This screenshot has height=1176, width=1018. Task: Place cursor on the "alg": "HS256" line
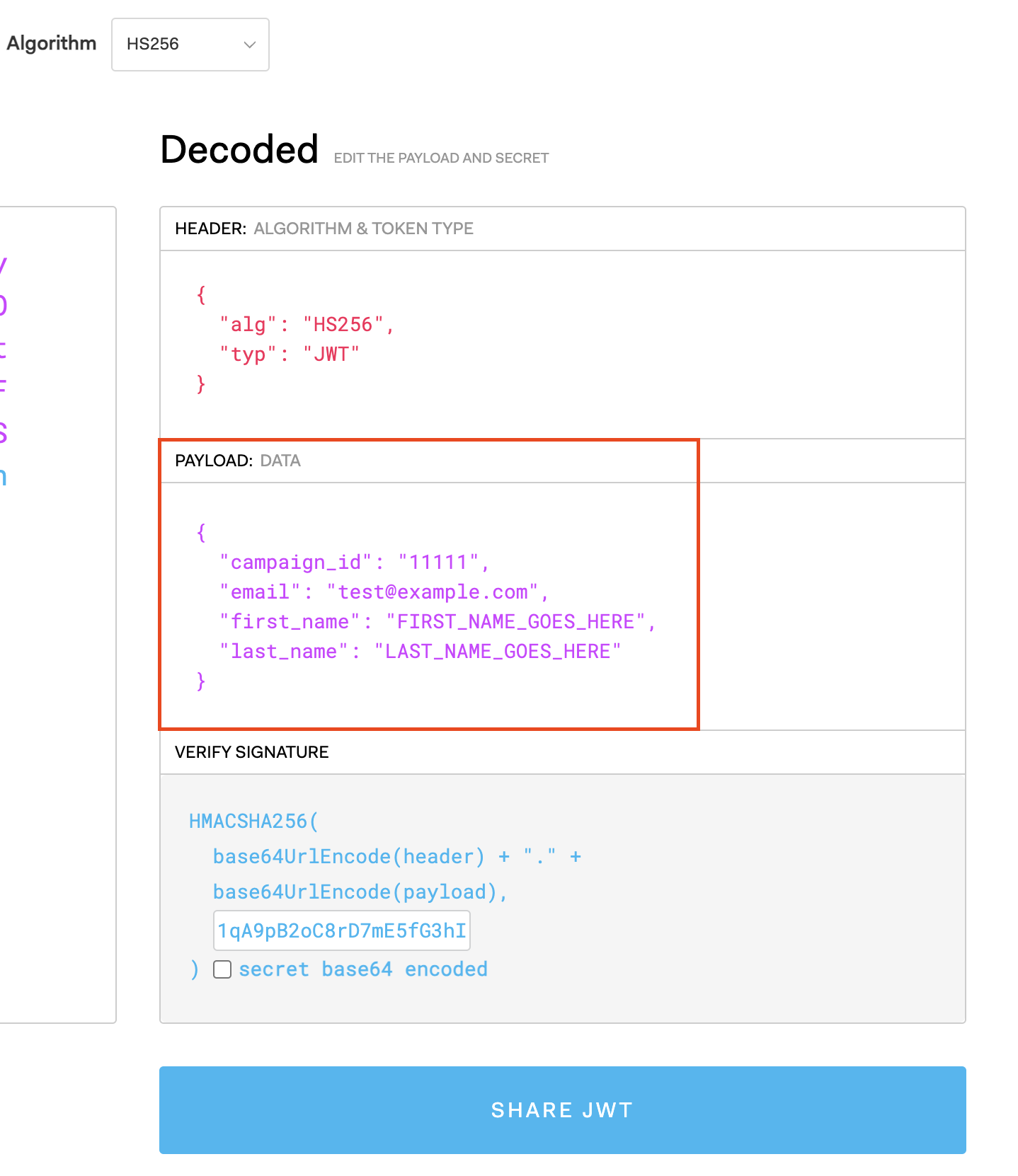click(306, 325)
